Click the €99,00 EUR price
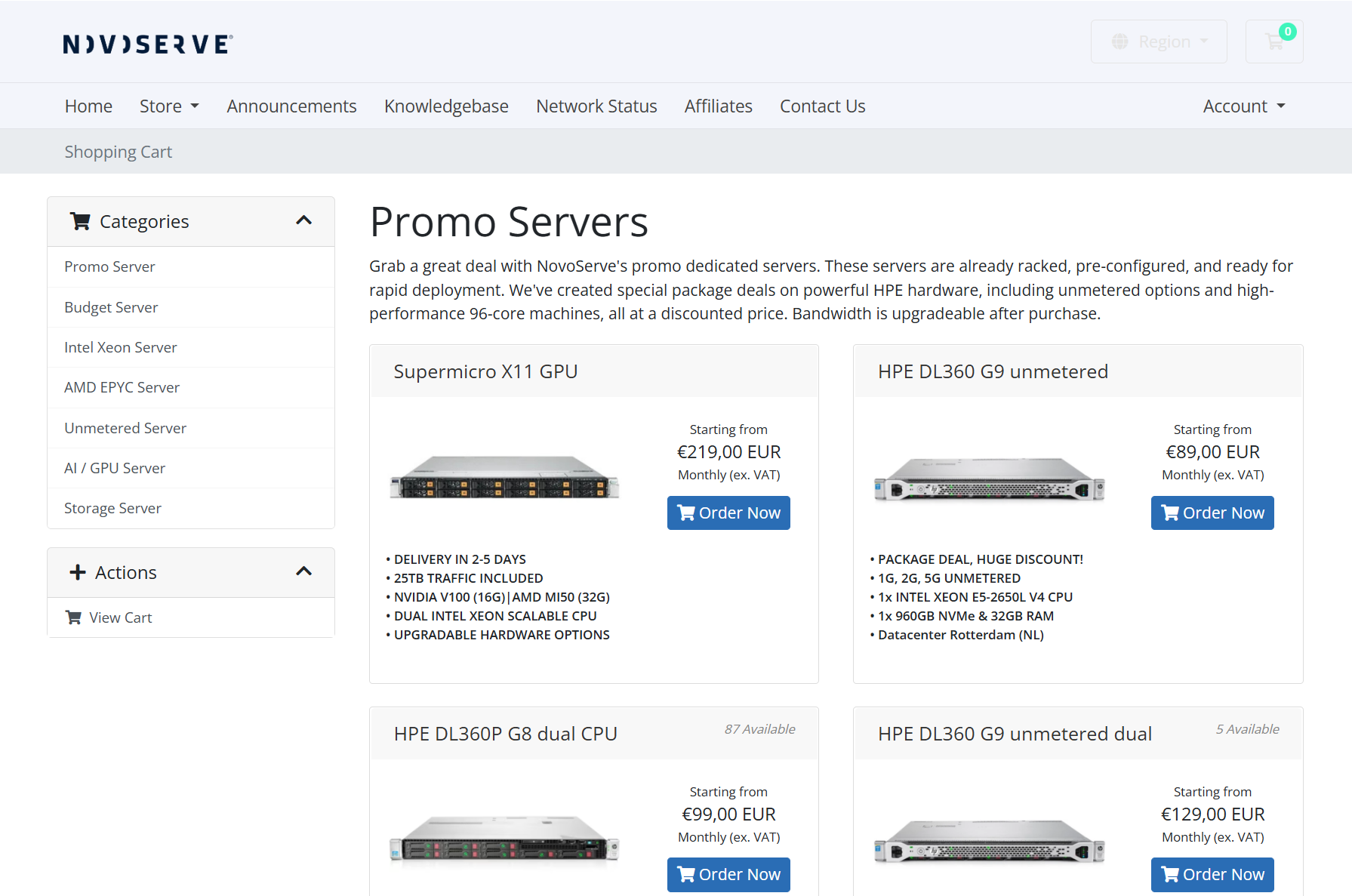Screen dimensions: 1352x896 click(x=728, y=814)
